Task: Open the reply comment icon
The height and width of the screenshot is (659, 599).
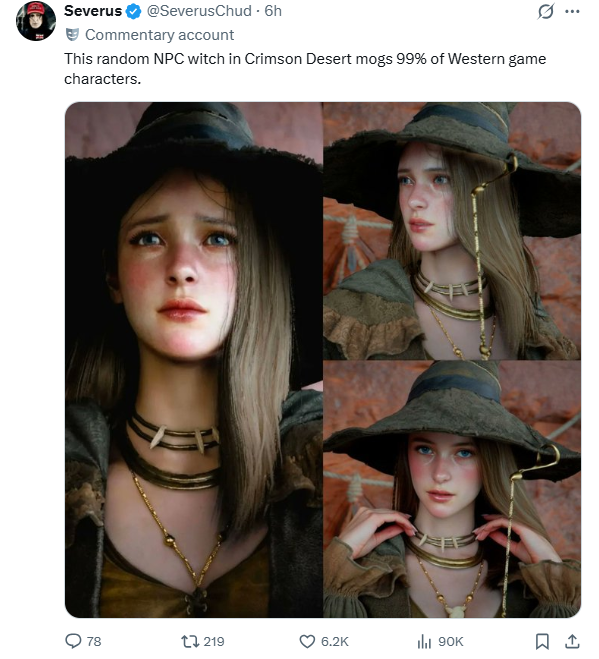Action: click(x=73, y=641)
